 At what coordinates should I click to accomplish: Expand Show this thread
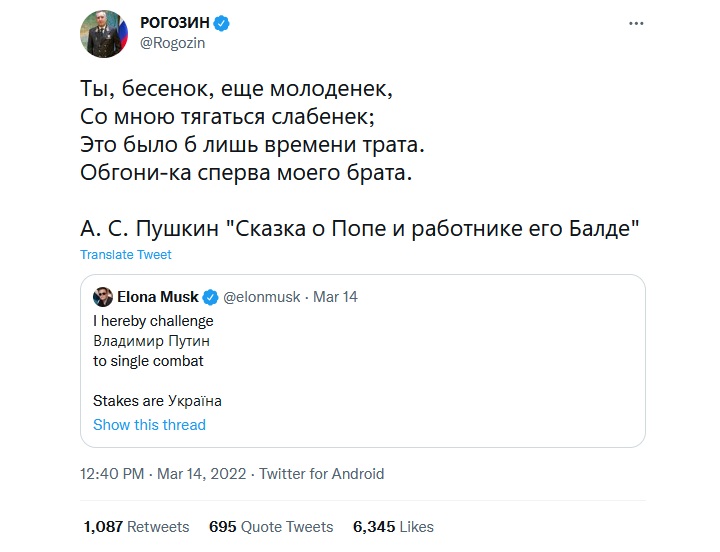(x=149, y=425)
